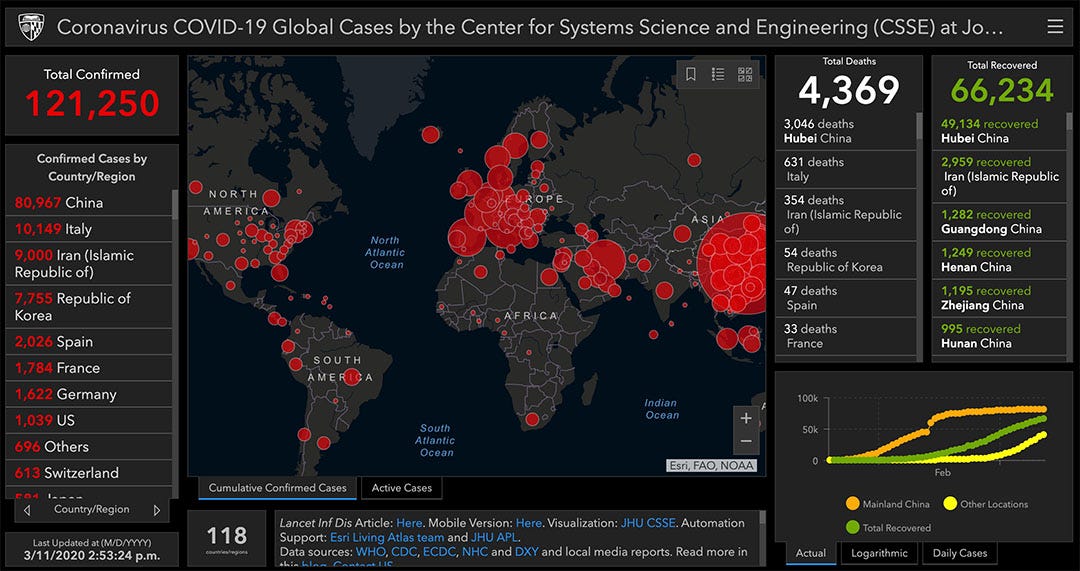This screenshot has height=571, width=1080.
Task: Toggle Total Recovered green legend series
Action: click(888, 528)
